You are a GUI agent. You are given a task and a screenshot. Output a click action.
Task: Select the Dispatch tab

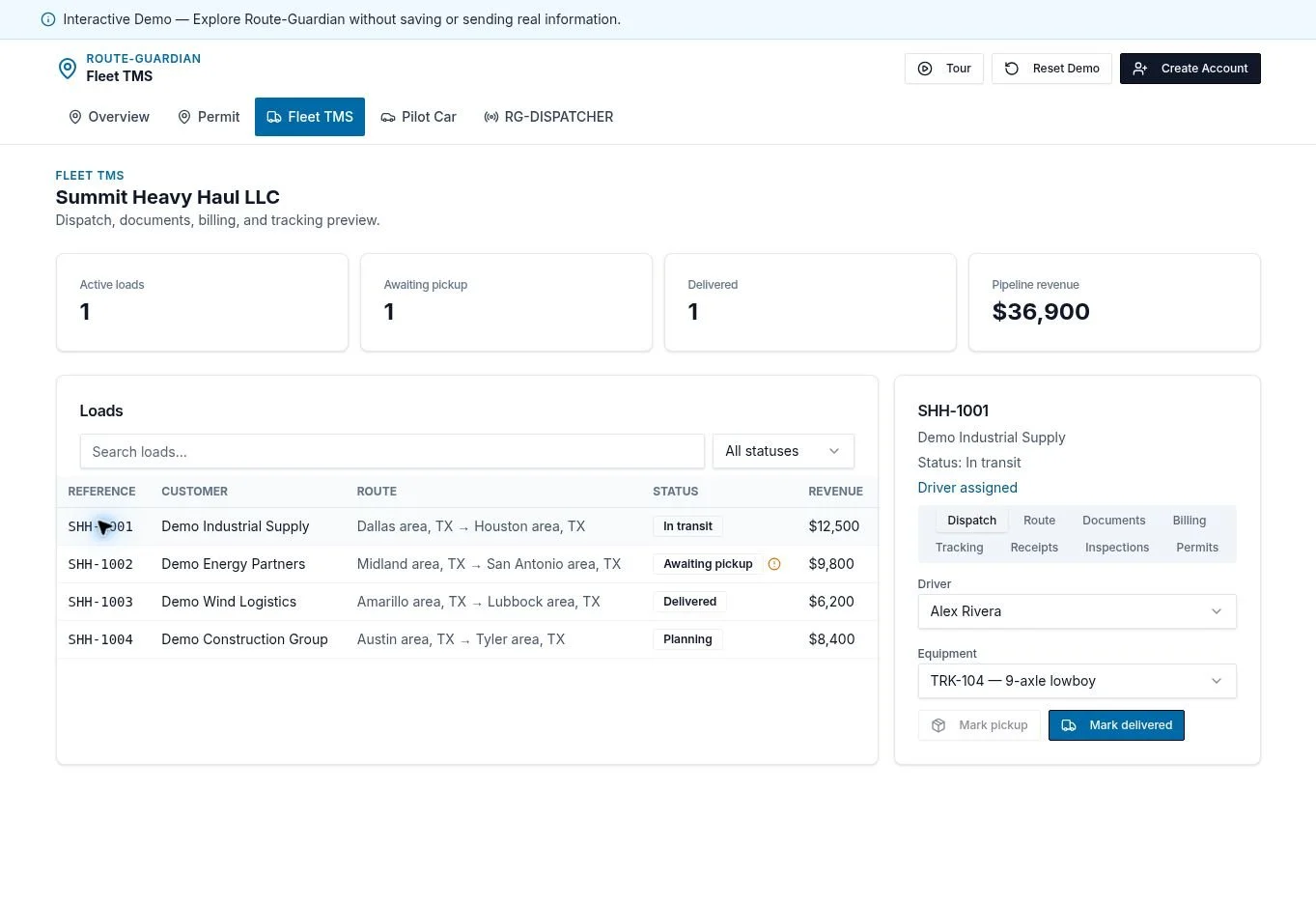(971, 521)
